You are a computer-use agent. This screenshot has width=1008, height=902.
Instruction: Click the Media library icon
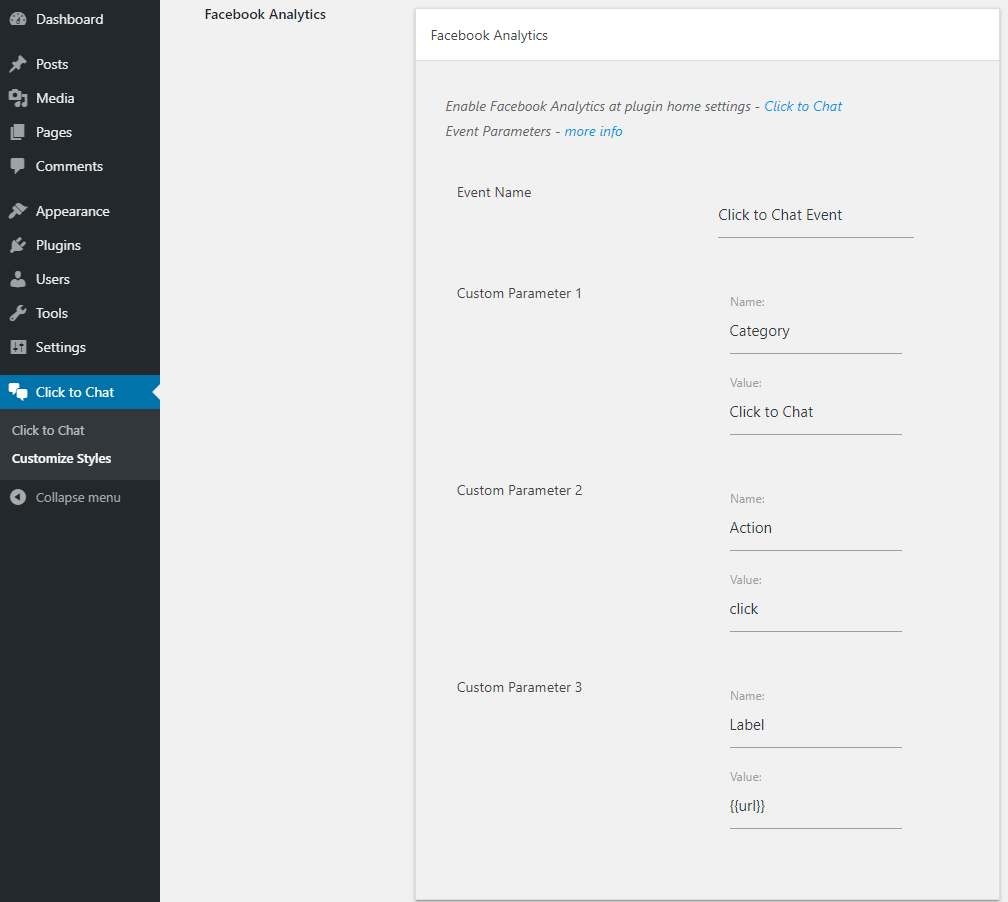[18, 98]
